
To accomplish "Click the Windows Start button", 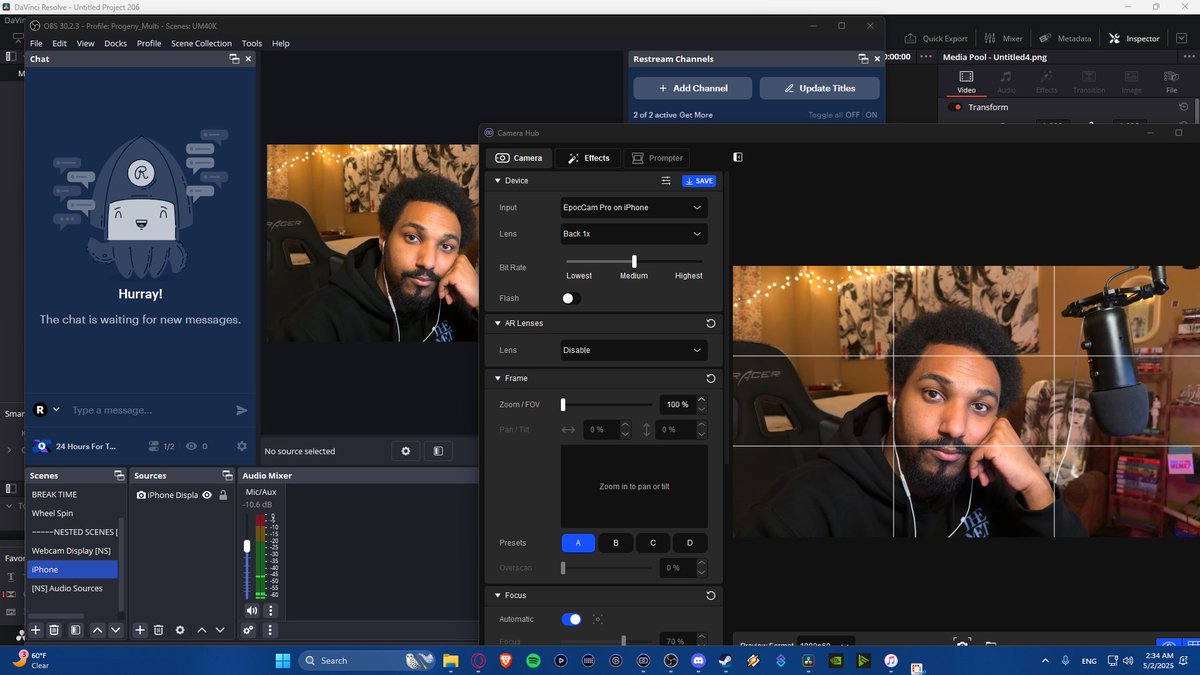I will click(x=282, y=660).
